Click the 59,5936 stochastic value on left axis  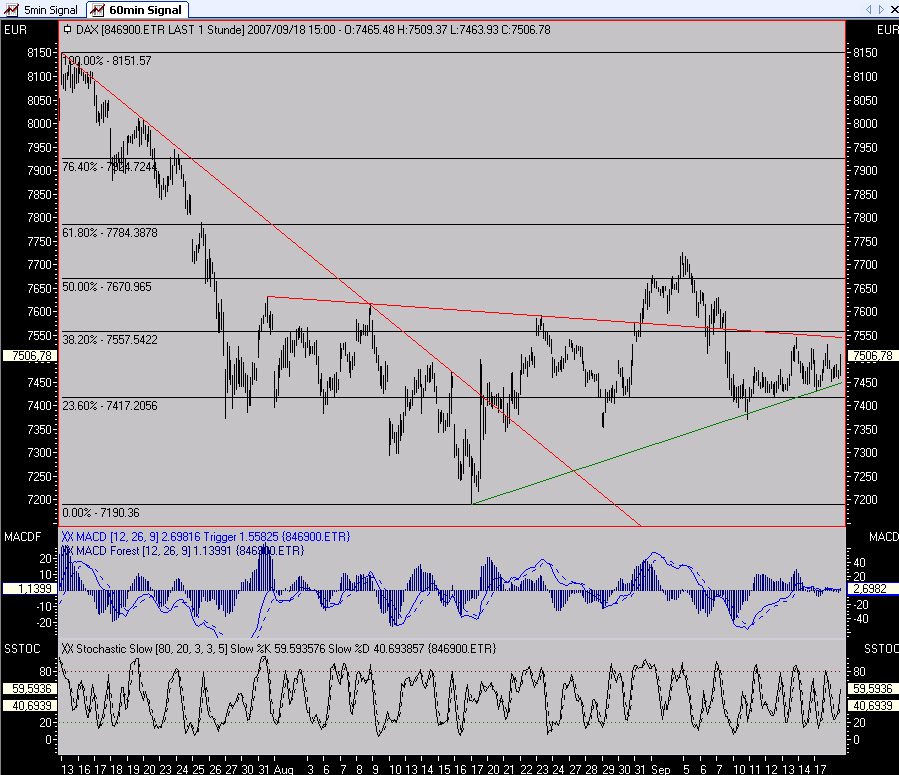point(30,688)
